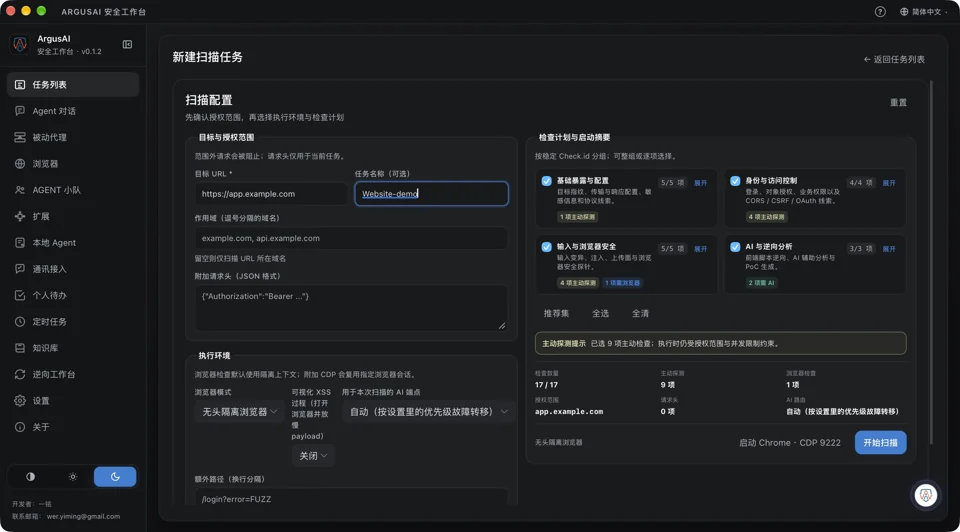The width and height of the screenshot is (960, 532).
Task: Click the 17 / 17 check count
Action: (x=546, y=384)
